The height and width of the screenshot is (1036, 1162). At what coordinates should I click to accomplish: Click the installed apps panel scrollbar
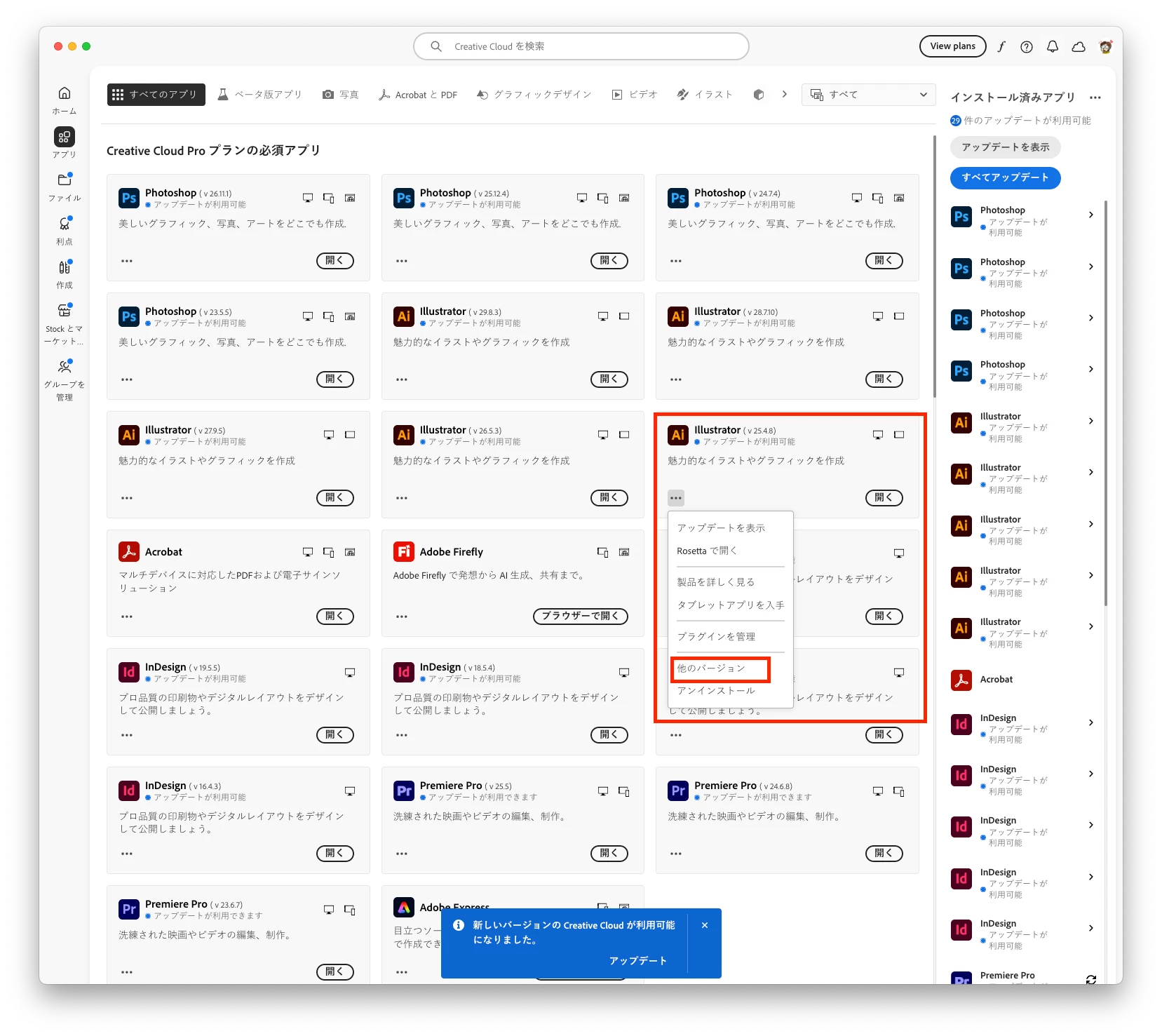click(x=1106, y=403)
